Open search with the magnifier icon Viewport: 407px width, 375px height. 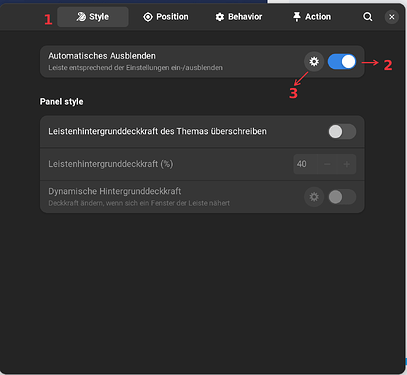click(367, 17)
